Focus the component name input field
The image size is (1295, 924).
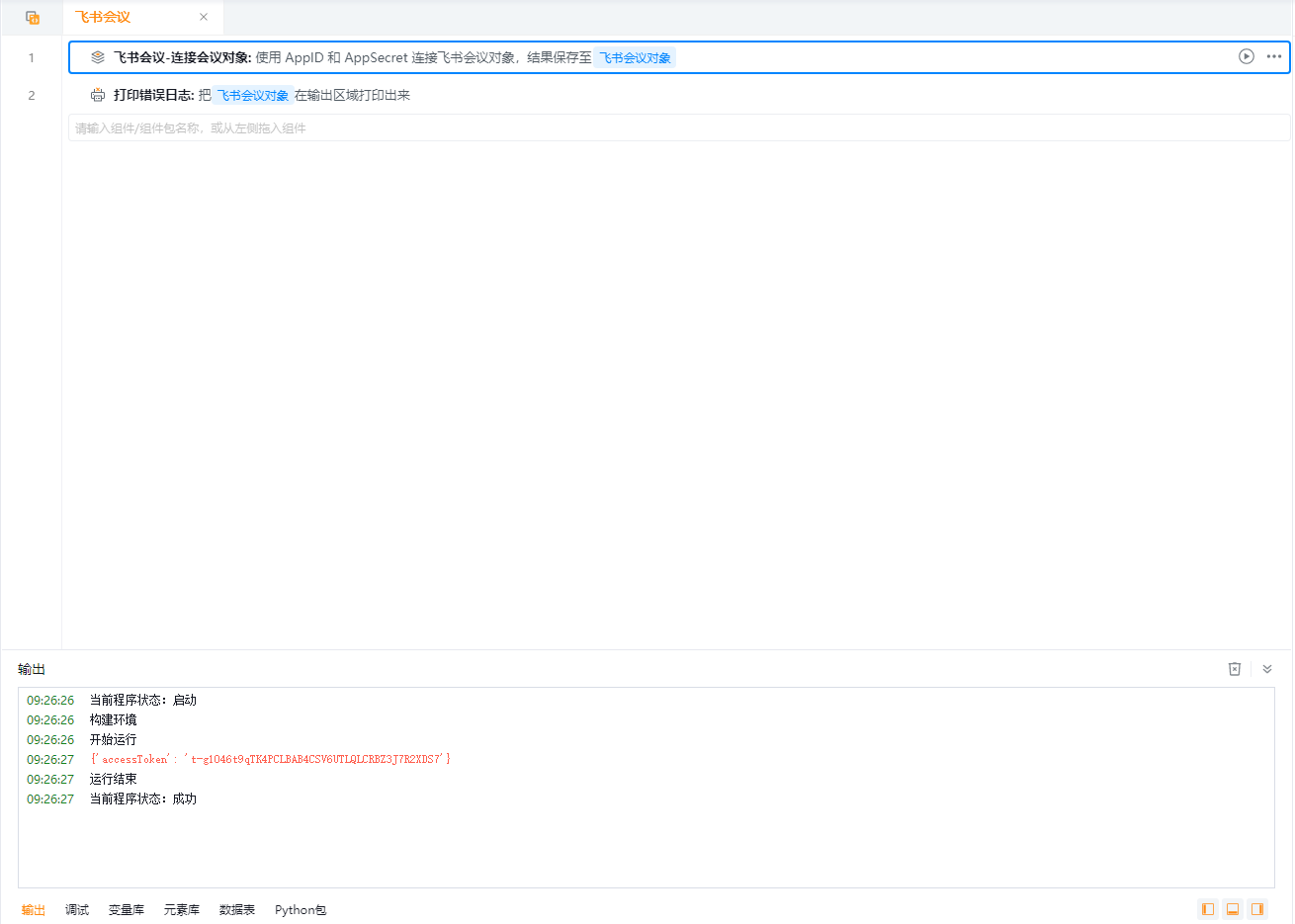click(x=678, y=128)
